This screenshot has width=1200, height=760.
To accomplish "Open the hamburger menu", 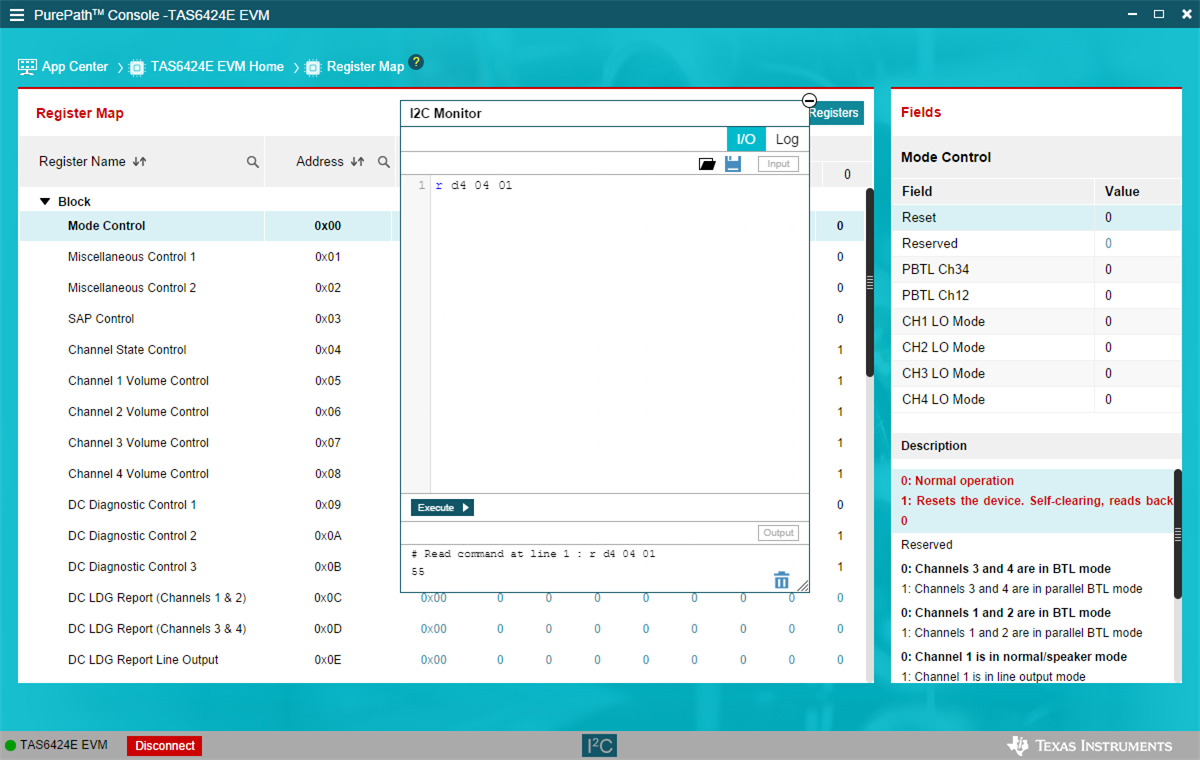I will 17,15.
